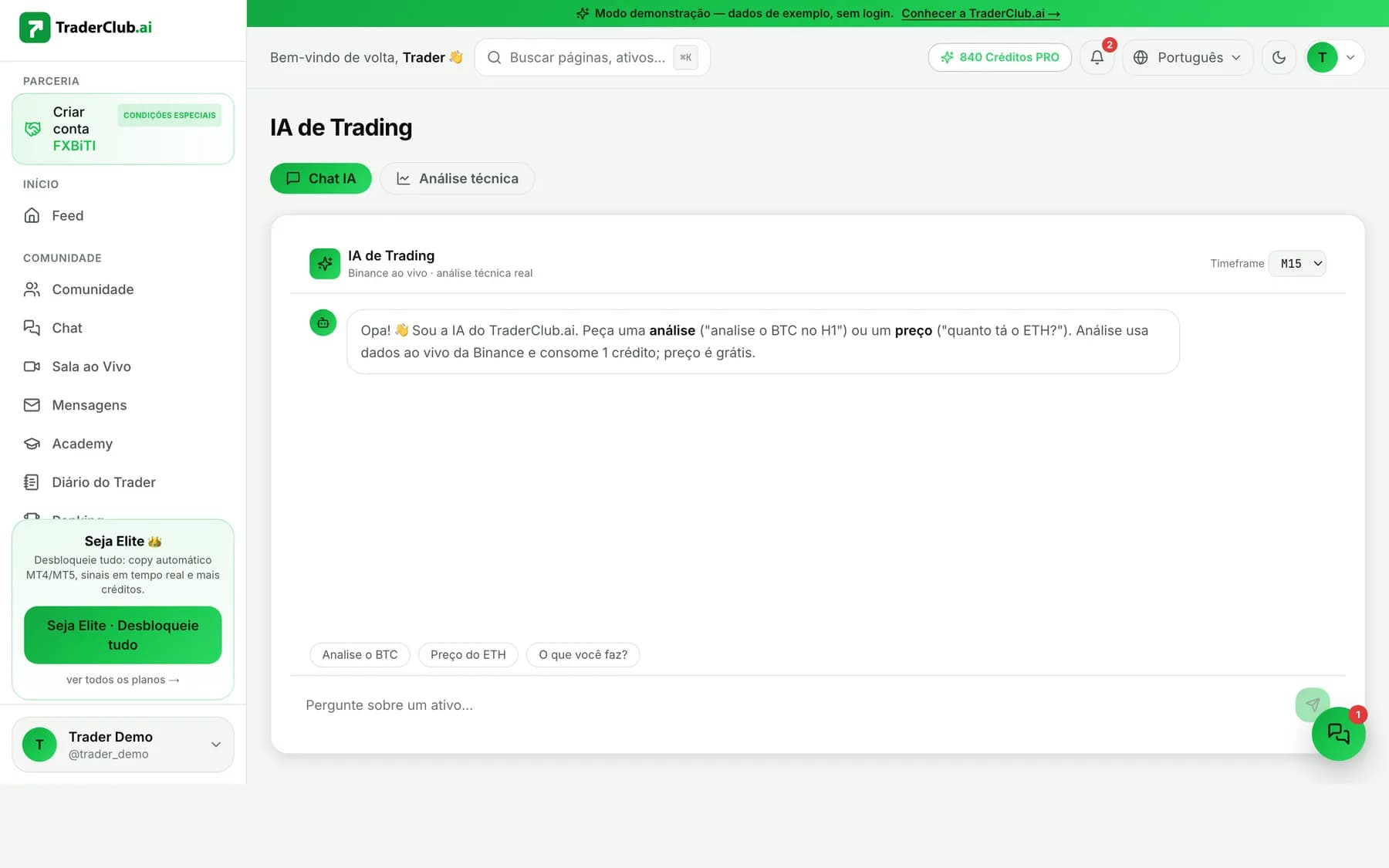The width and height of the screenshot is (1389, 868).
Task: Click the Seja Elite heading
Action: coord(123,541)
